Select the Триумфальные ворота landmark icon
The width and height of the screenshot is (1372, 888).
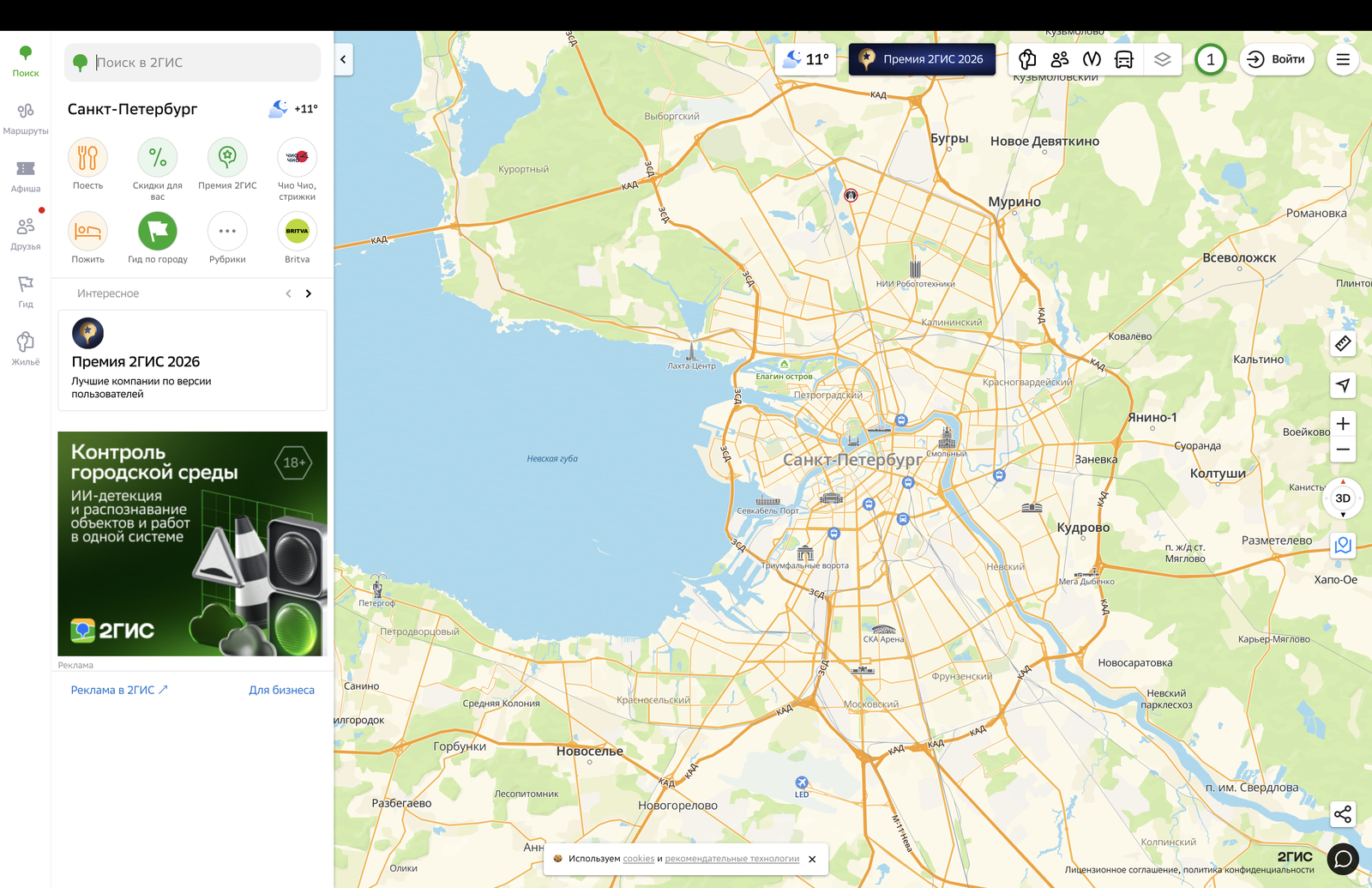pyautogui.click(x=805, y=553)
